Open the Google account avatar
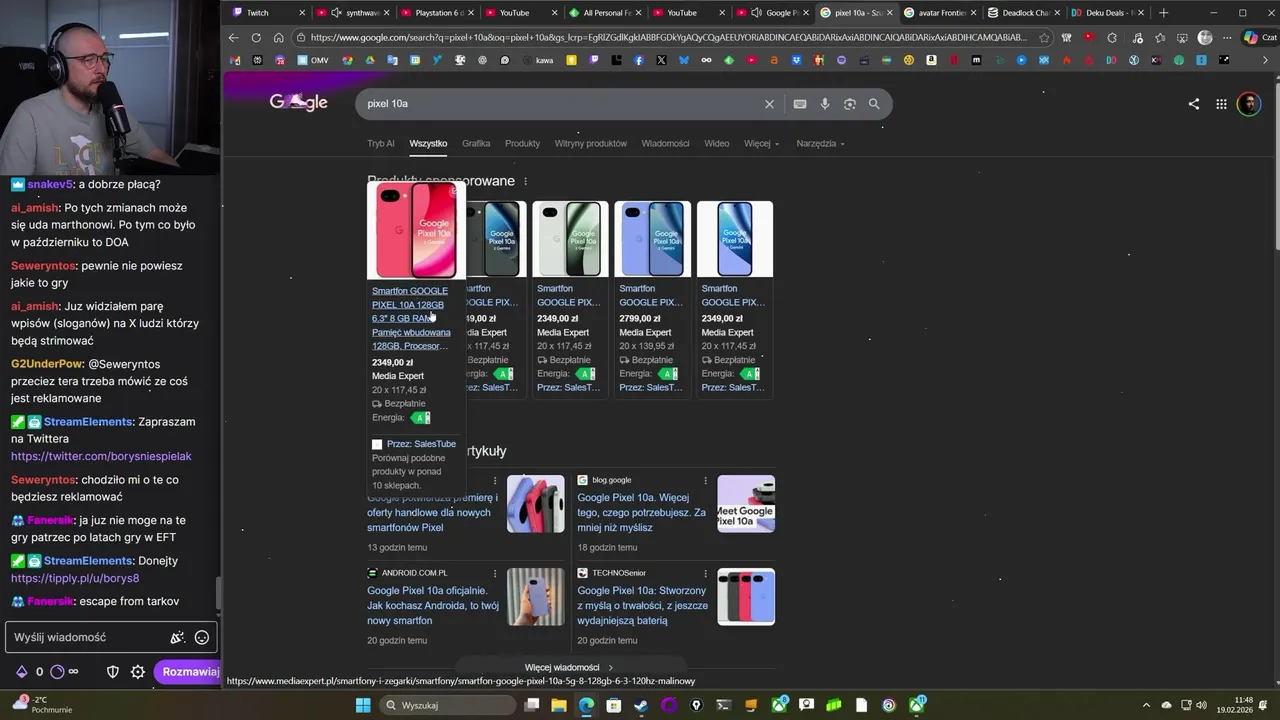This screenshot has width=1280, height=720. click(1249, 104)
